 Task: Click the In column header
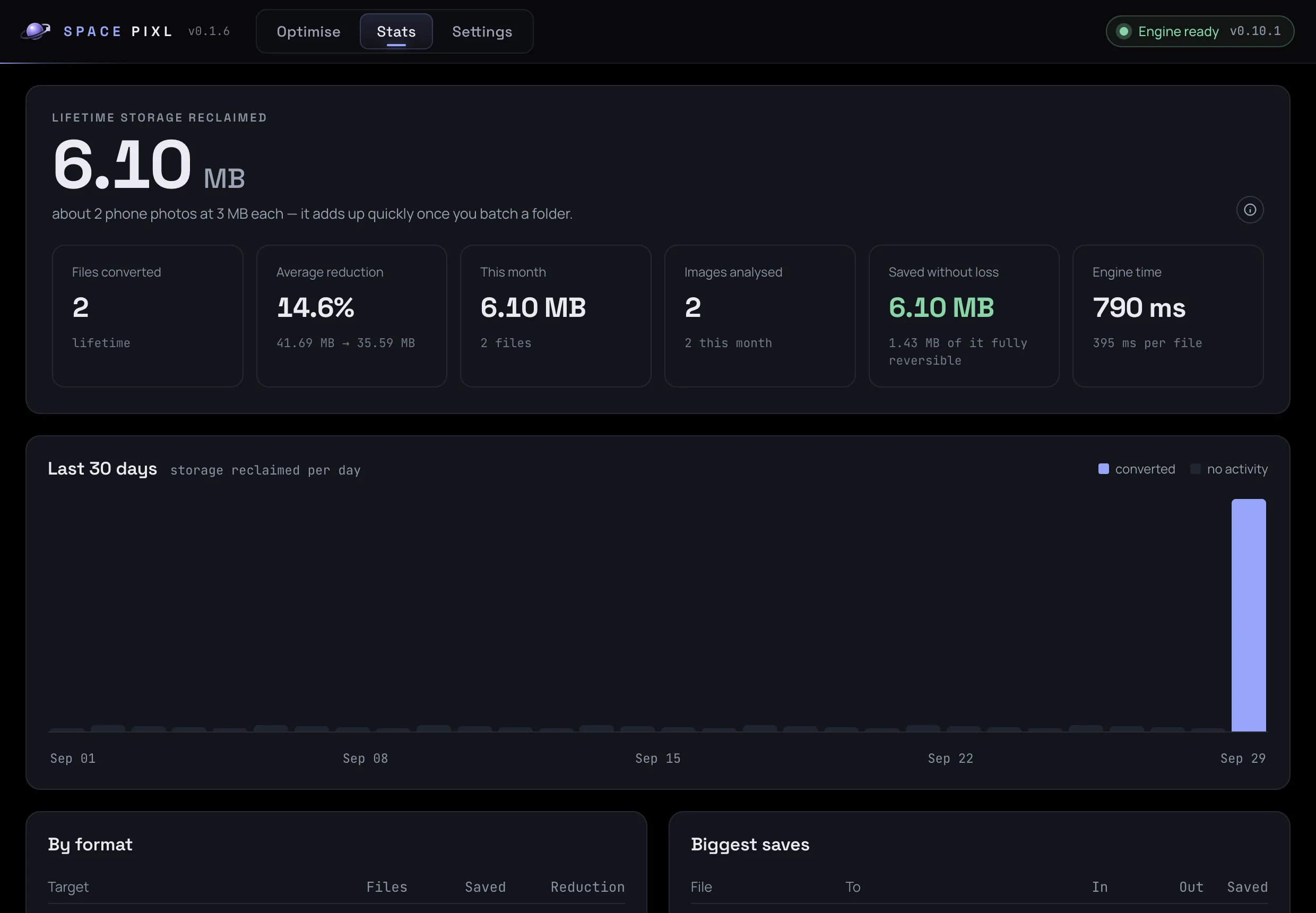1099,888
